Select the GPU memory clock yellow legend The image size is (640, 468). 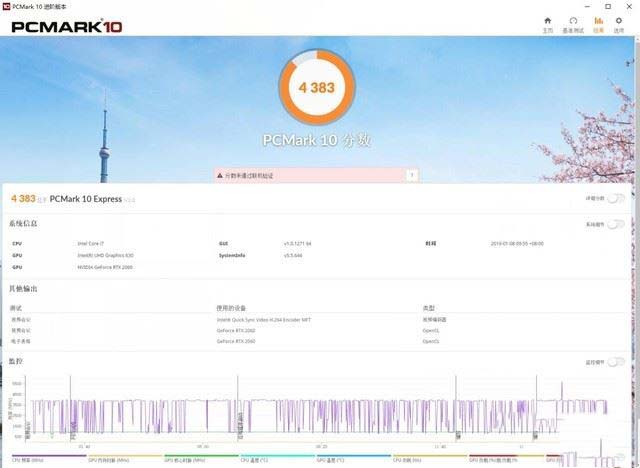[125, 458]
